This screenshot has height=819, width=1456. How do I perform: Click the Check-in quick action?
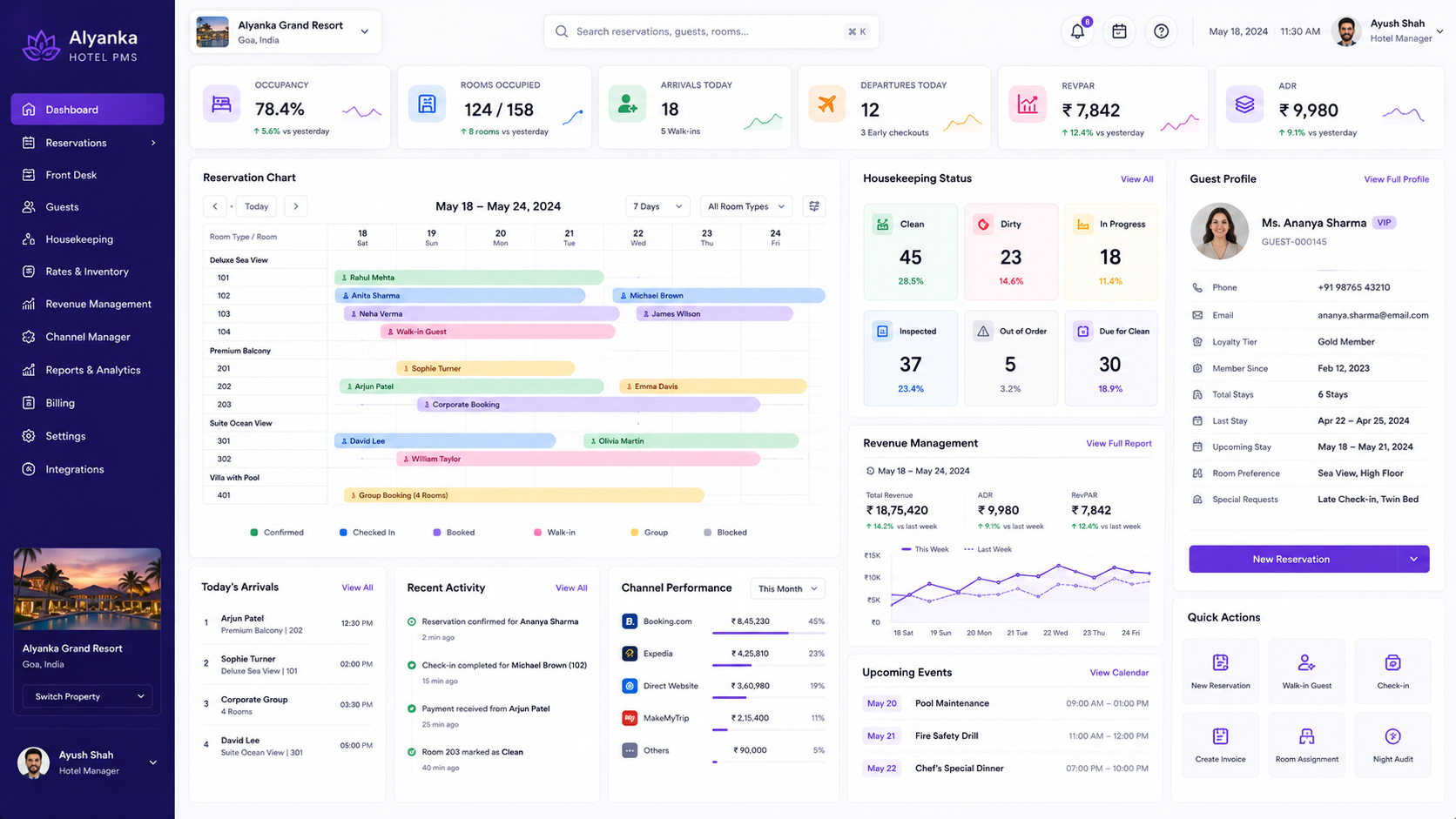[1392, 670]
